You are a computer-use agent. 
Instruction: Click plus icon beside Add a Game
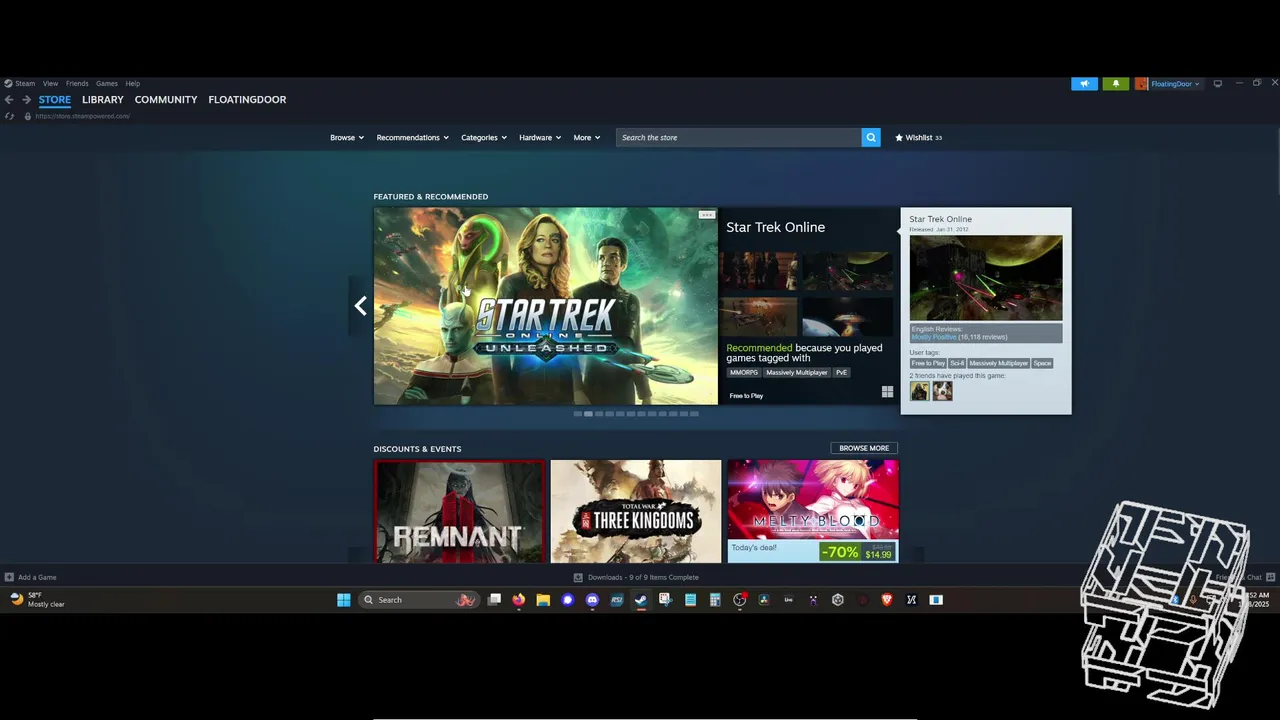click(9, 577)
